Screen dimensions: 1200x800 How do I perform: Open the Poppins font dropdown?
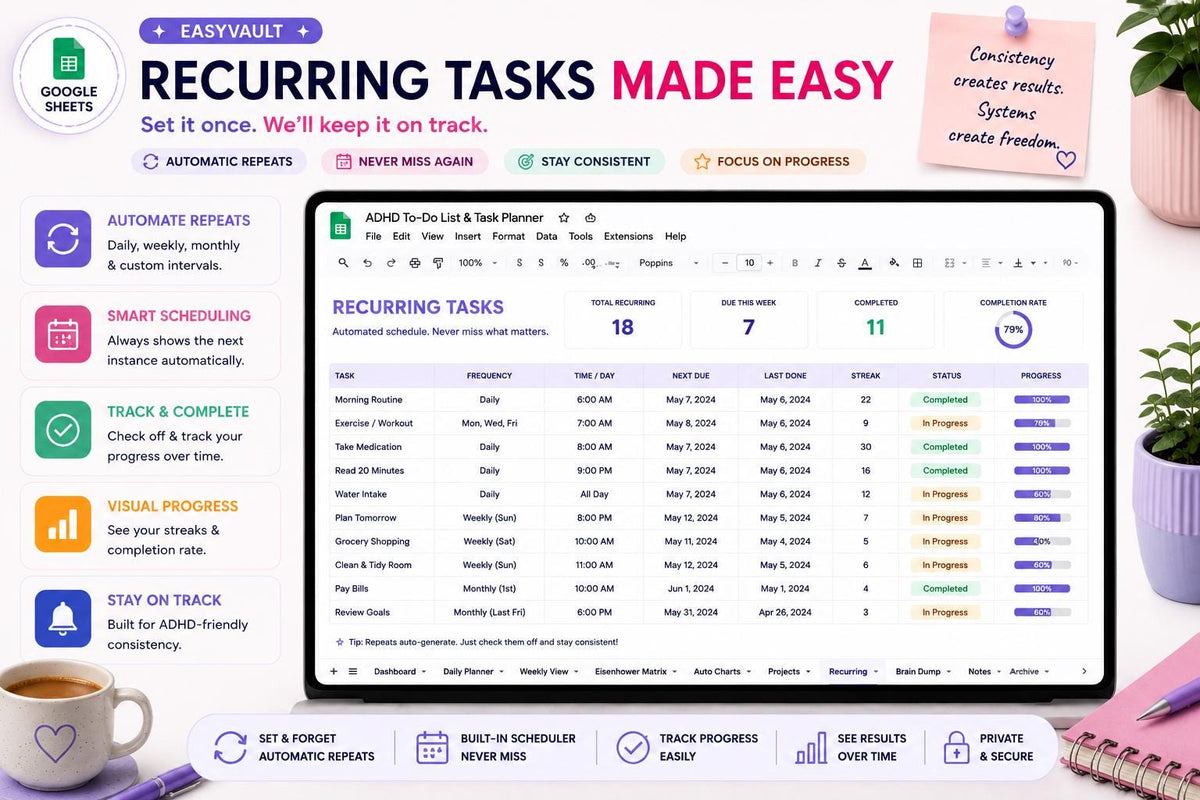click(671, 263)
